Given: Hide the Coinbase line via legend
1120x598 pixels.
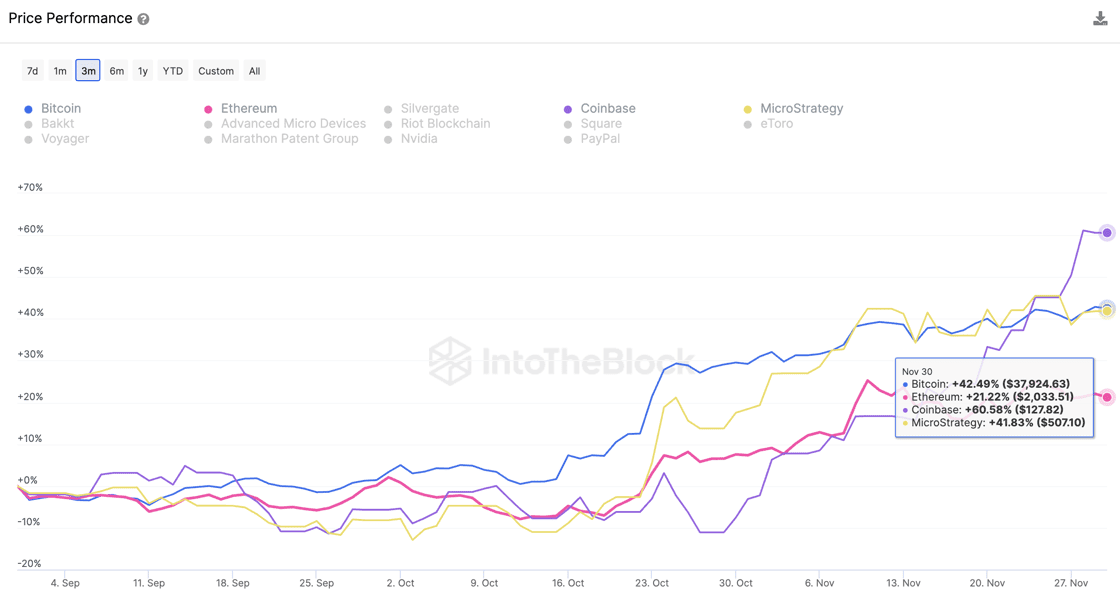Looking at the screenshot, I should (607, 108).
